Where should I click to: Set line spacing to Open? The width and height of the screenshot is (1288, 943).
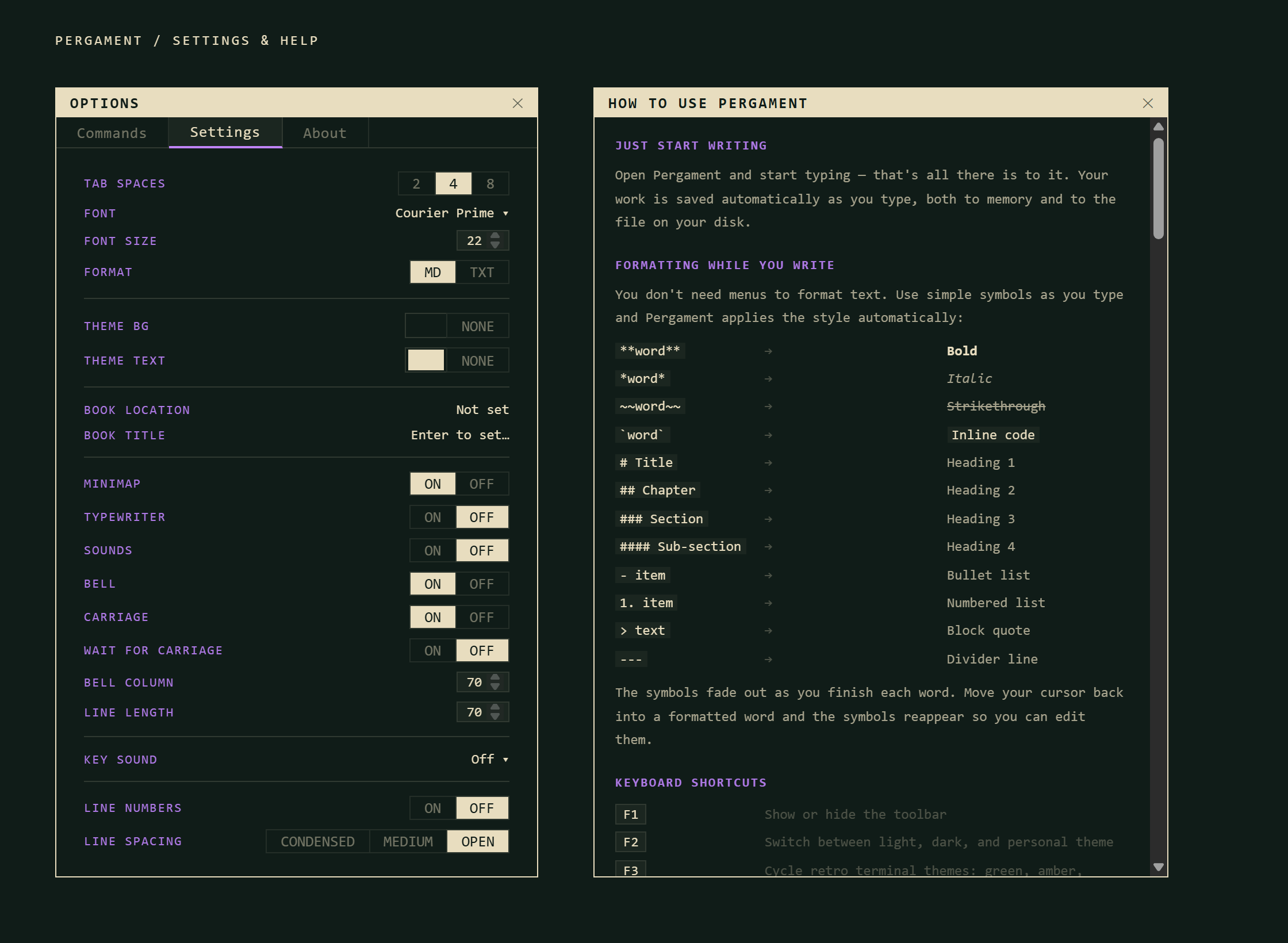click(478, 841)
